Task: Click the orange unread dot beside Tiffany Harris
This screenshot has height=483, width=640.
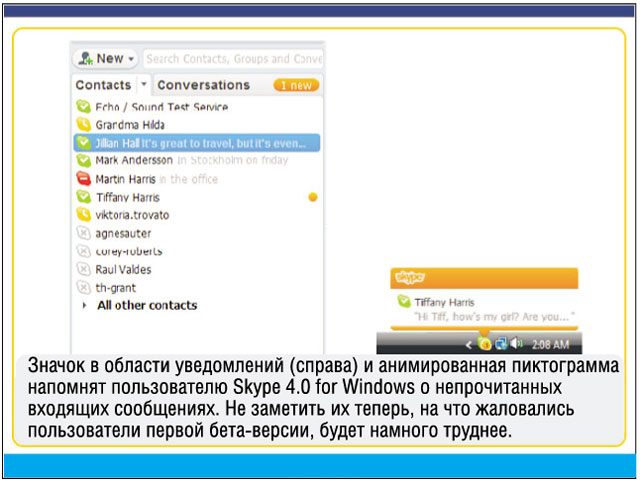Action: (313, 197)
